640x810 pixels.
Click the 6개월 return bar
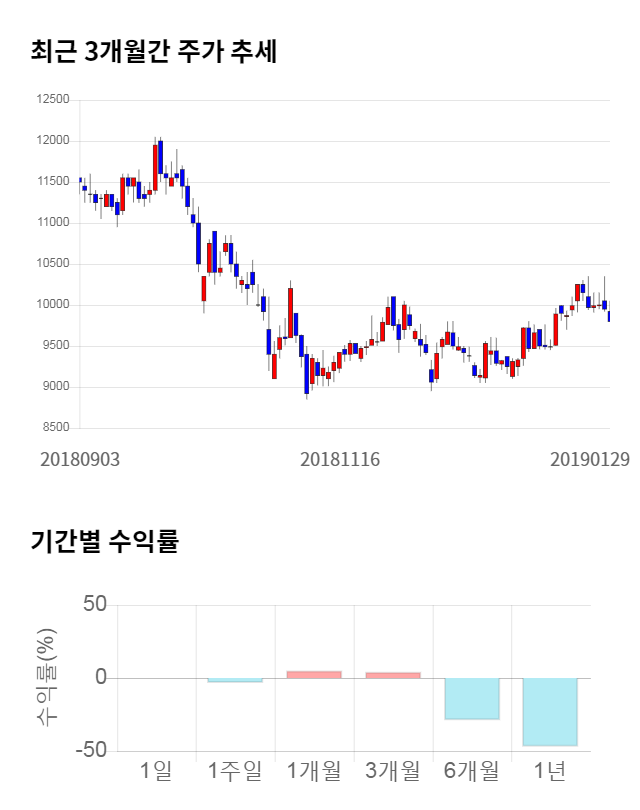[x=471, y=698]
